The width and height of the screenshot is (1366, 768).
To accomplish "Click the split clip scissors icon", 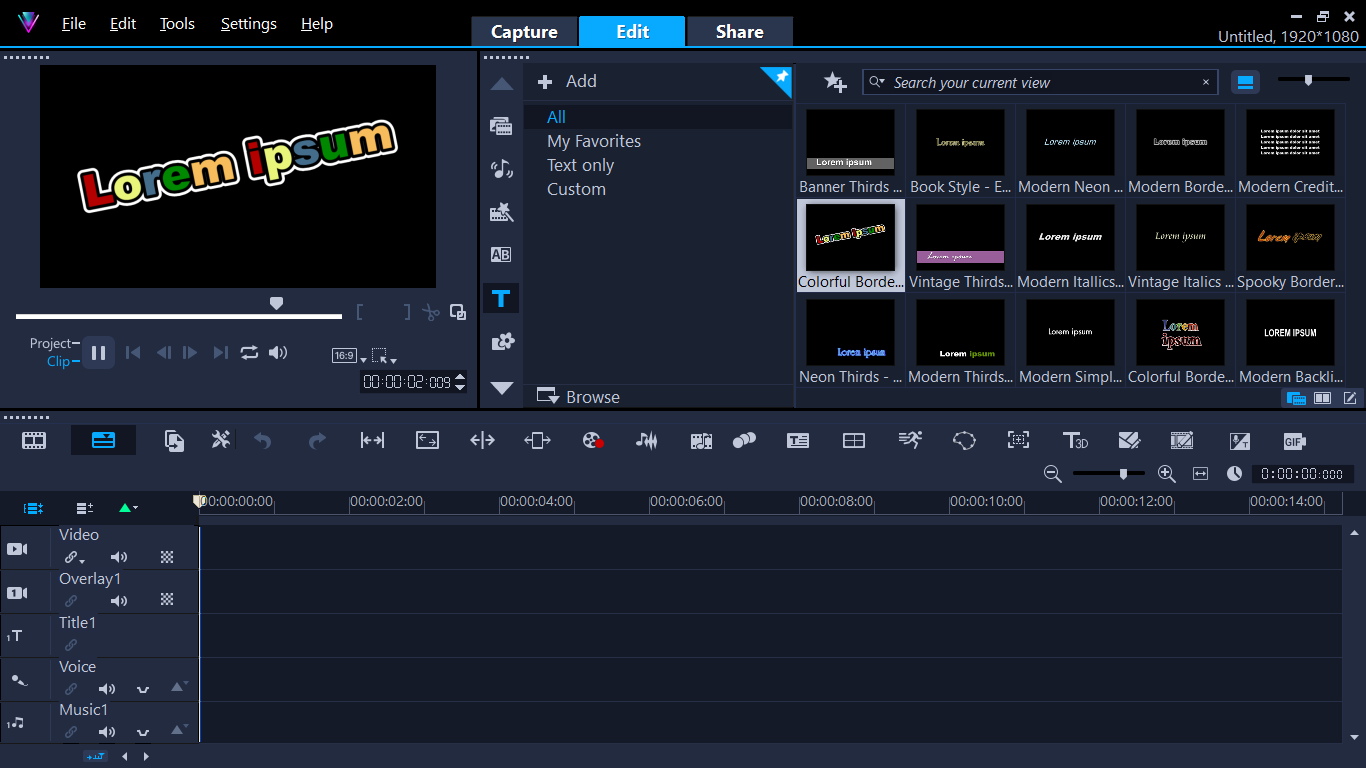I will tap(430, 312).
